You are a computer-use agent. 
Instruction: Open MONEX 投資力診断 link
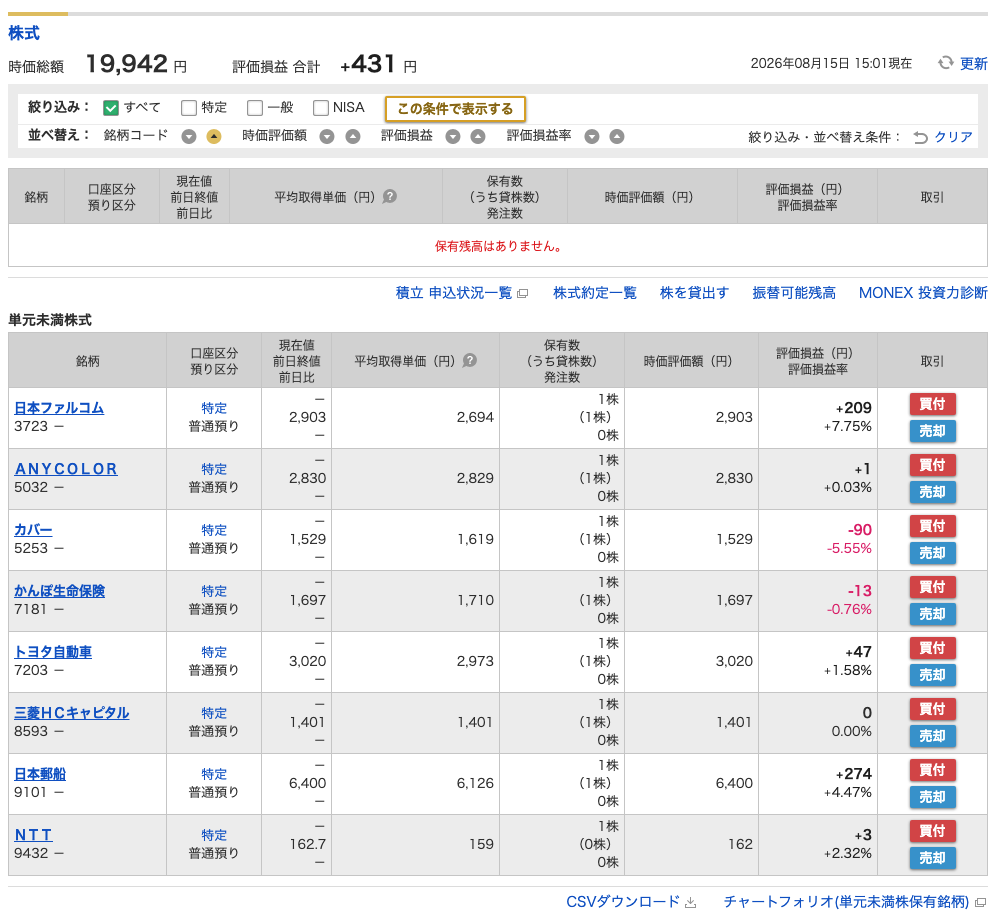tap(923, 293)
